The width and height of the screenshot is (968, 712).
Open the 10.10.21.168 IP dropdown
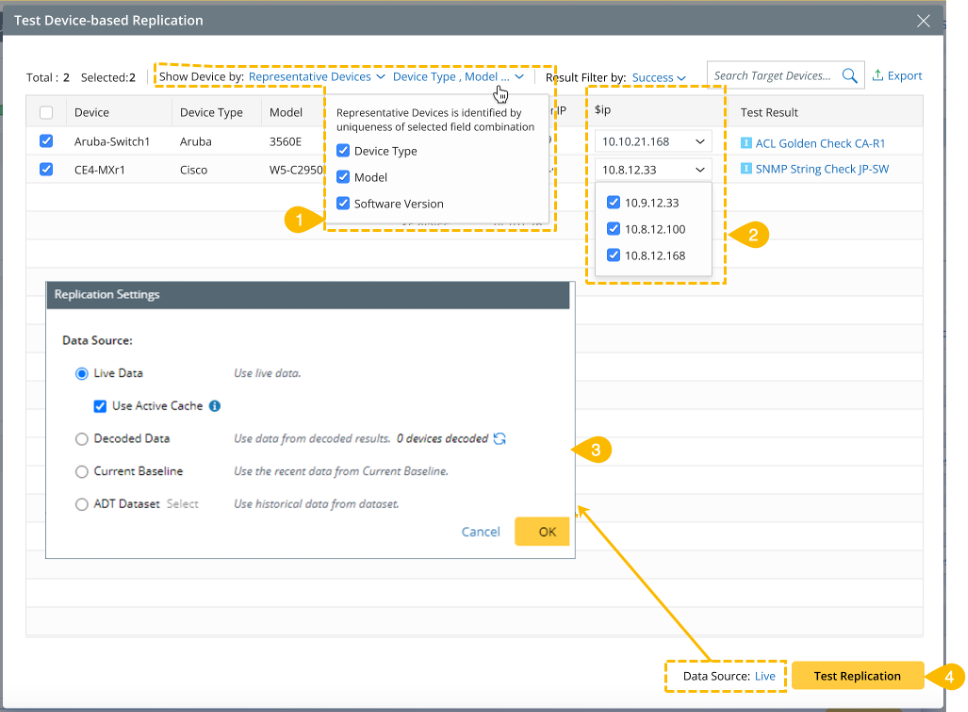(654, 142)
